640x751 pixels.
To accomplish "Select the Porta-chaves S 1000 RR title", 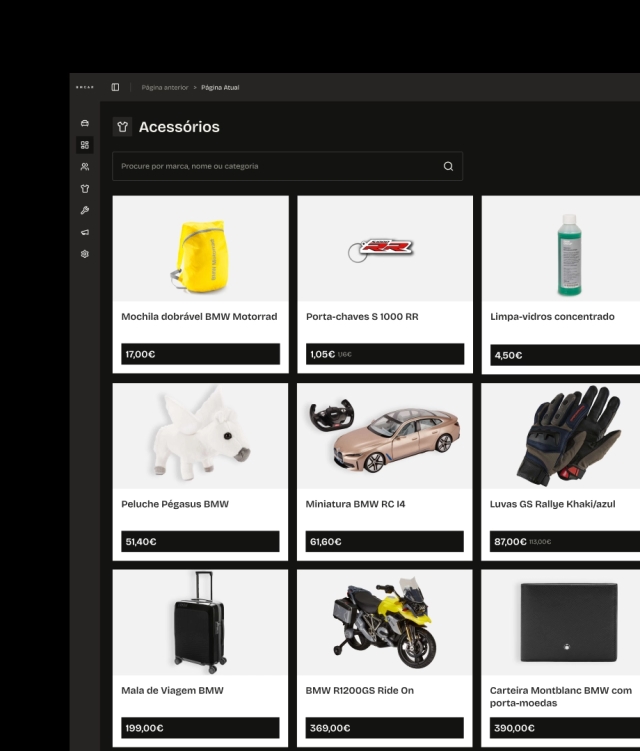I will [362, 317].
